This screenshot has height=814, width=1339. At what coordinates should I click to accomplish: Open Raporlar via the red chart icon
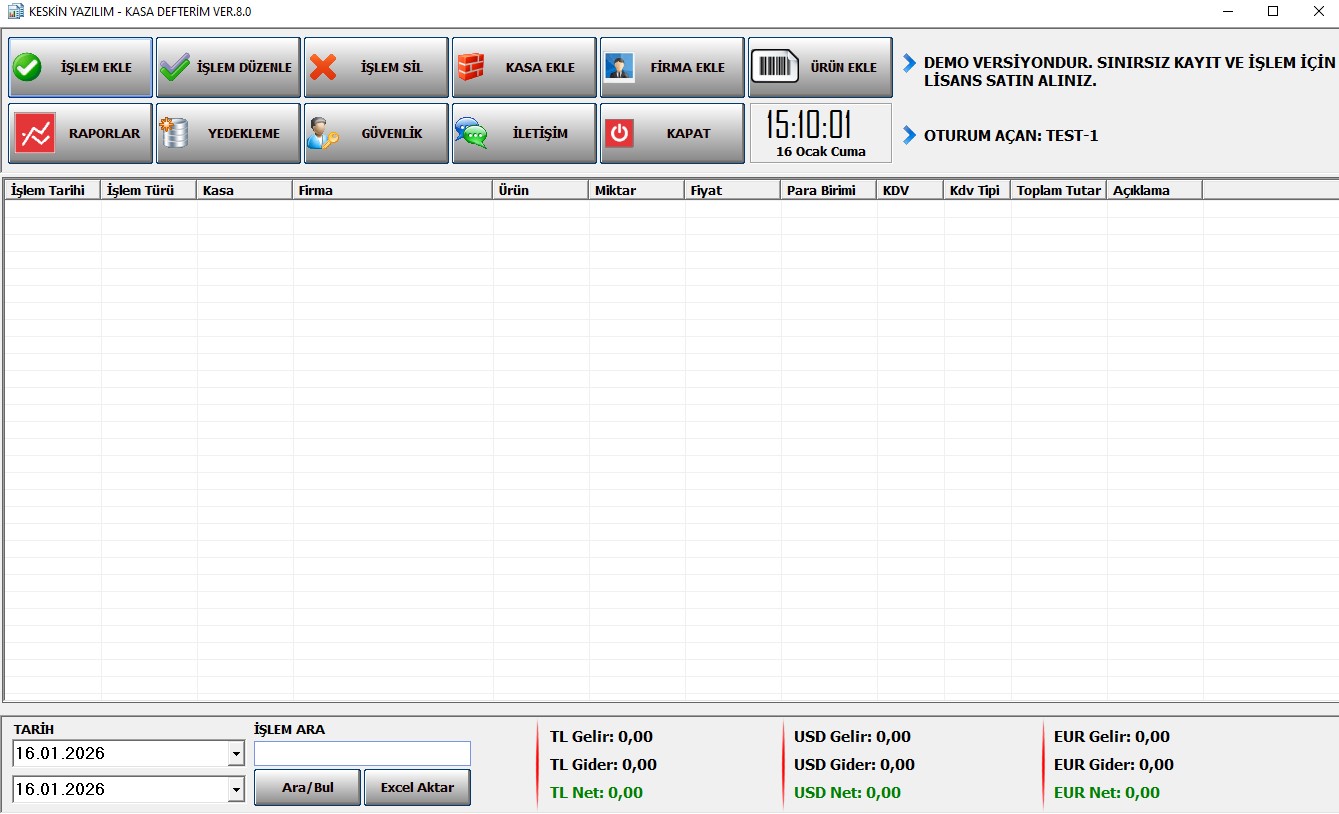point(36,134)
